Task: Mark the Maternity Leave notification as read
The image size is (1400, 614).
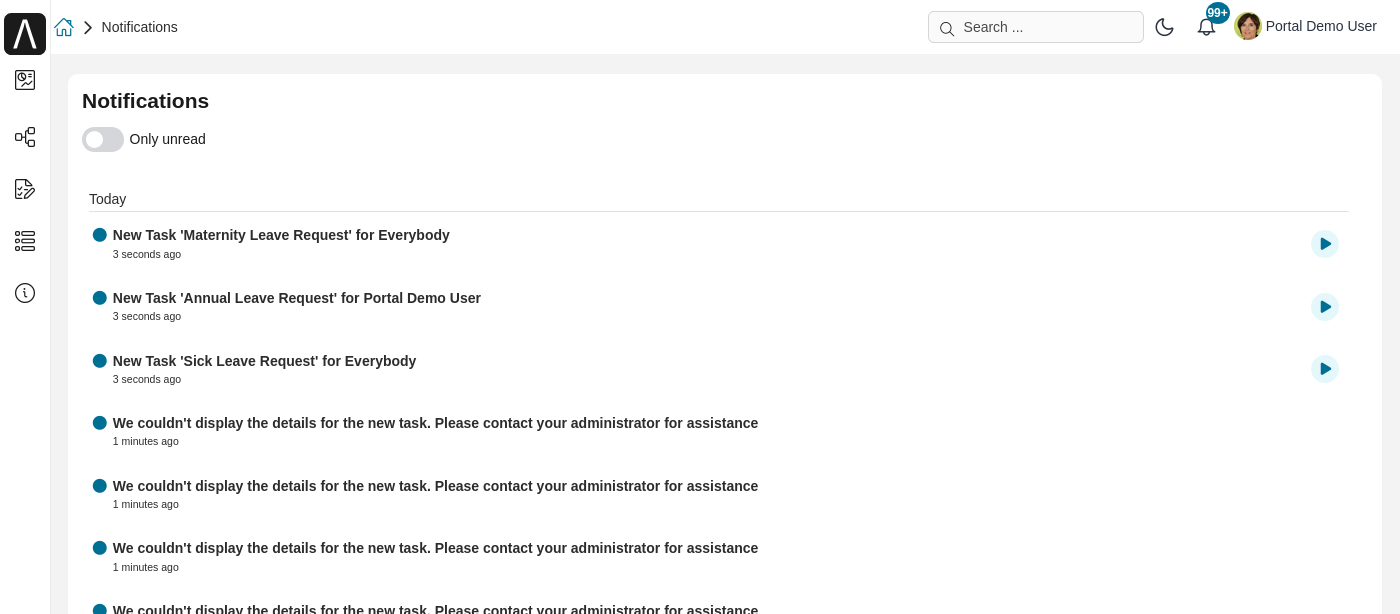Action: 100,235
